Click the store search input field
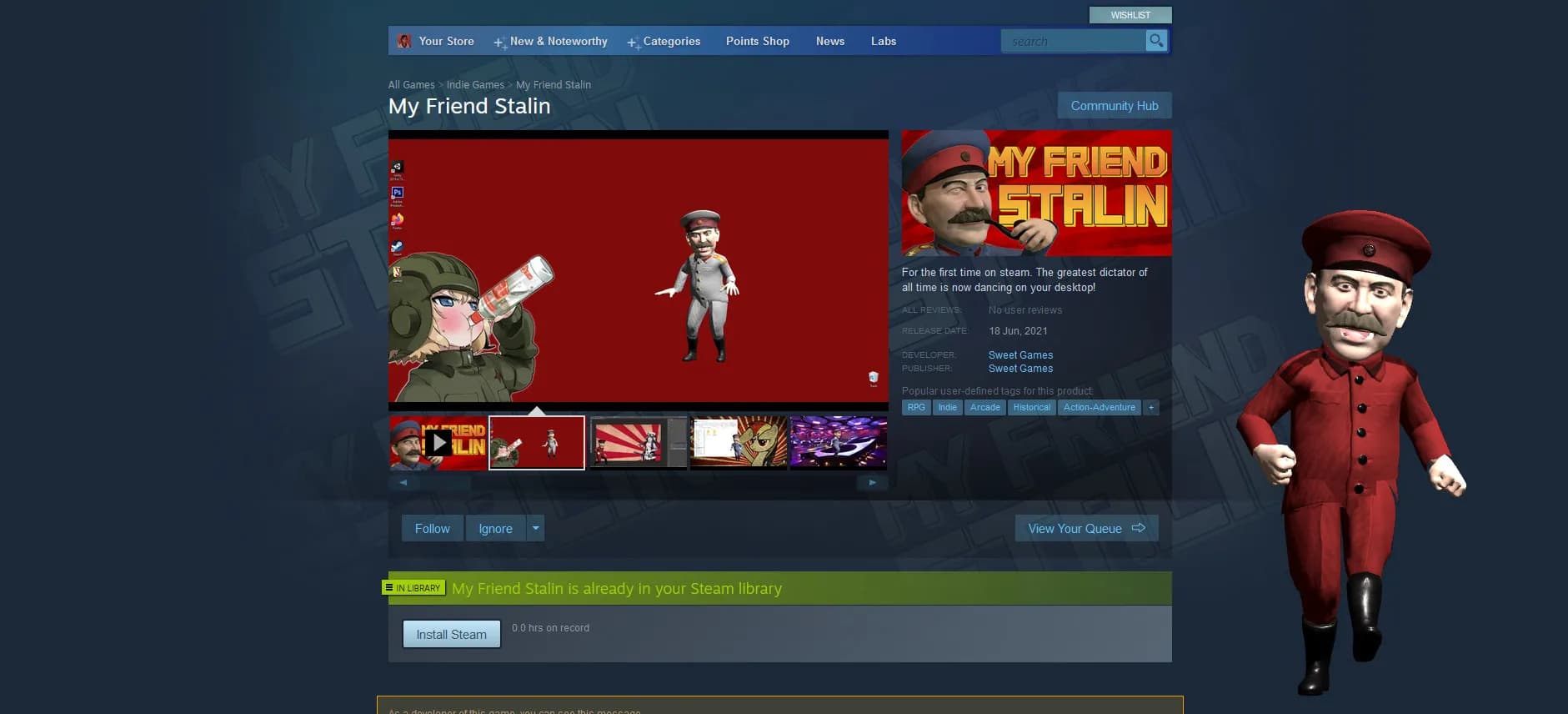The image size is (1568, 714). pos(1072,41)
